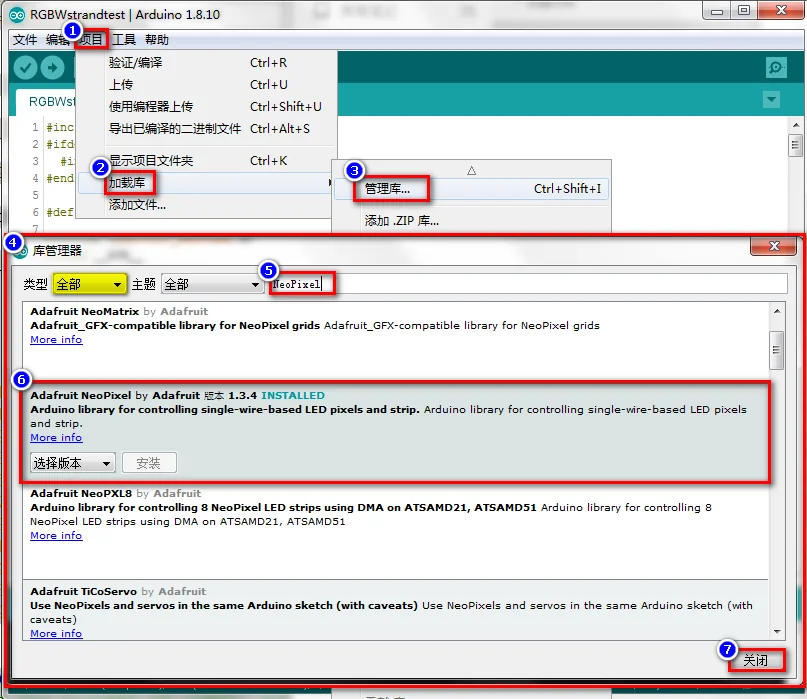Click the INSTALLED status label
The width and height of the screenshot is (807, 699).
tap(293, 395)
